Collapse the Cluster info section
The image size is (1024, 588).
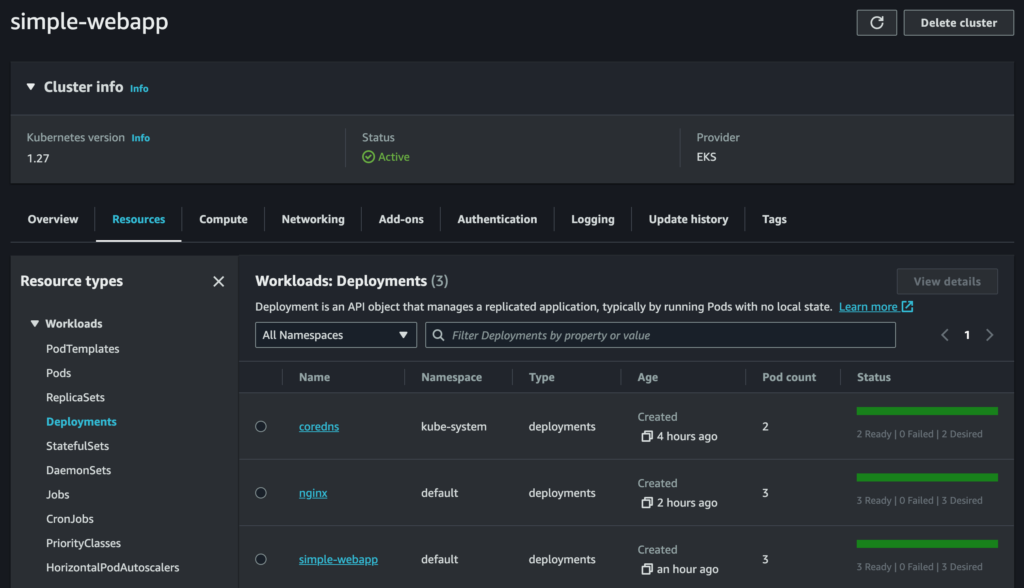click(x=31, y=87)
